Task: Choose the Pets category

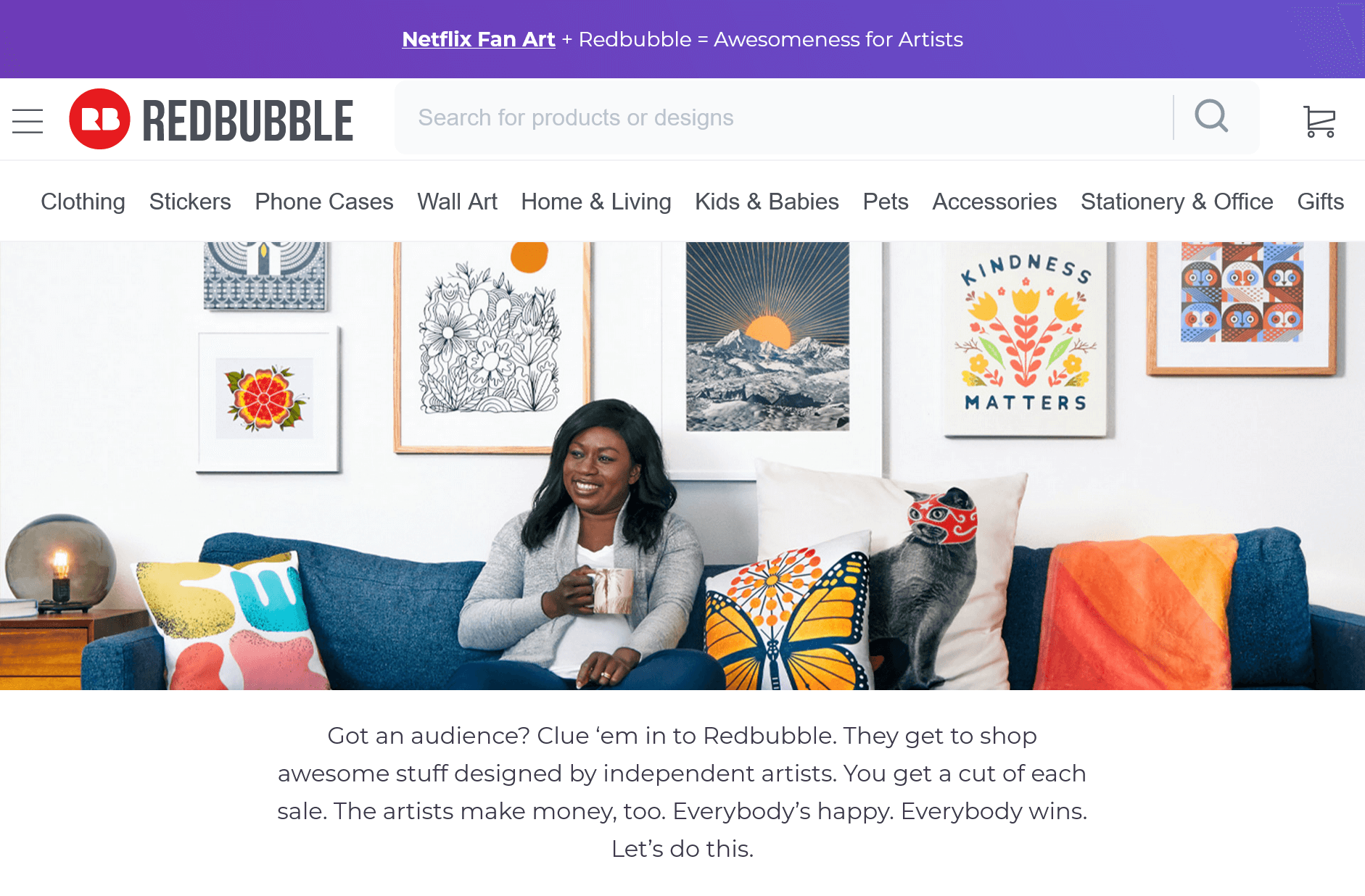Action: click(x=886, y=202)
